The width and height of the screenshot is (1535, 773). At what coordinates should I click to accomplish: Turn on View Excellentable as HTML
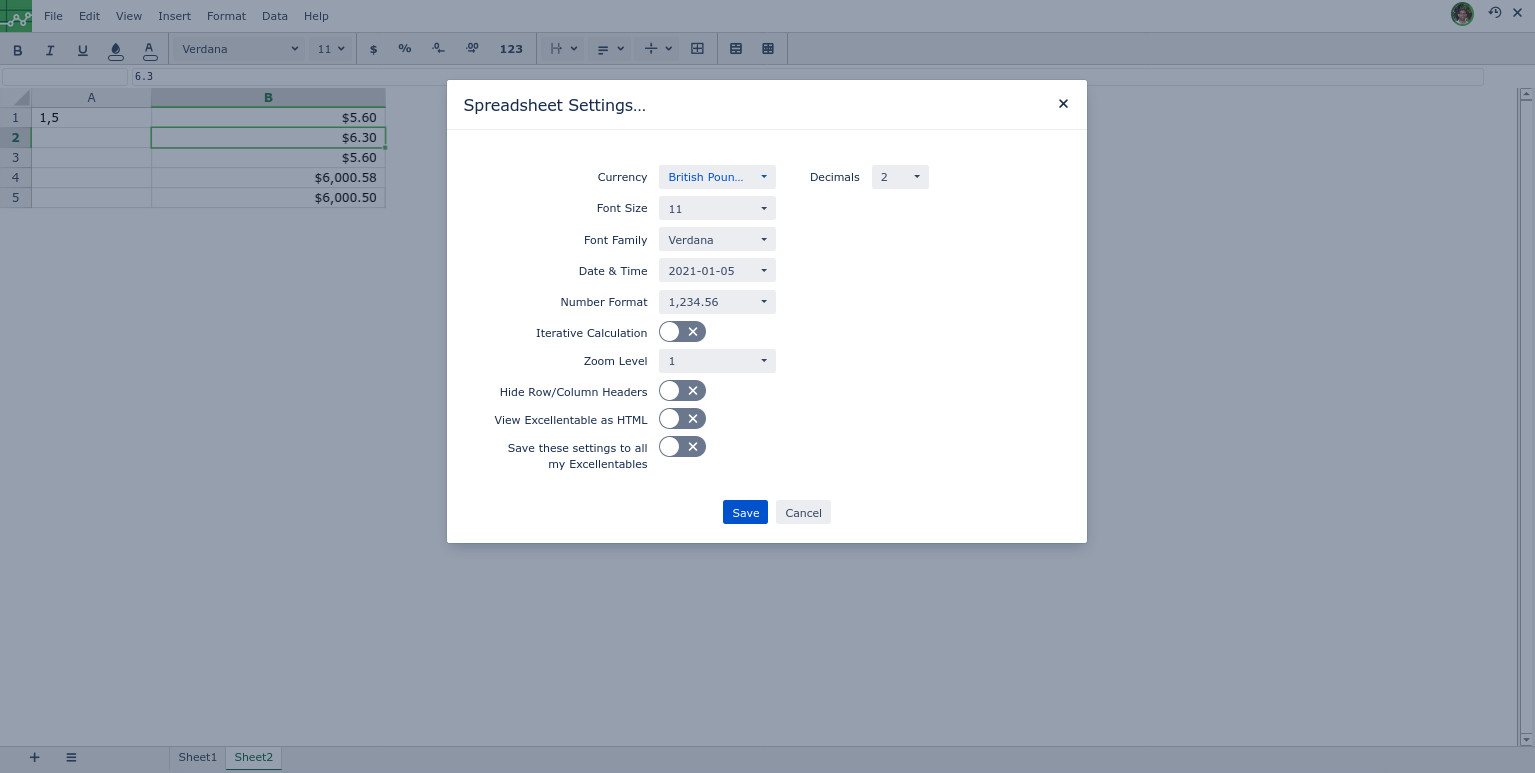tap(682, 419)
